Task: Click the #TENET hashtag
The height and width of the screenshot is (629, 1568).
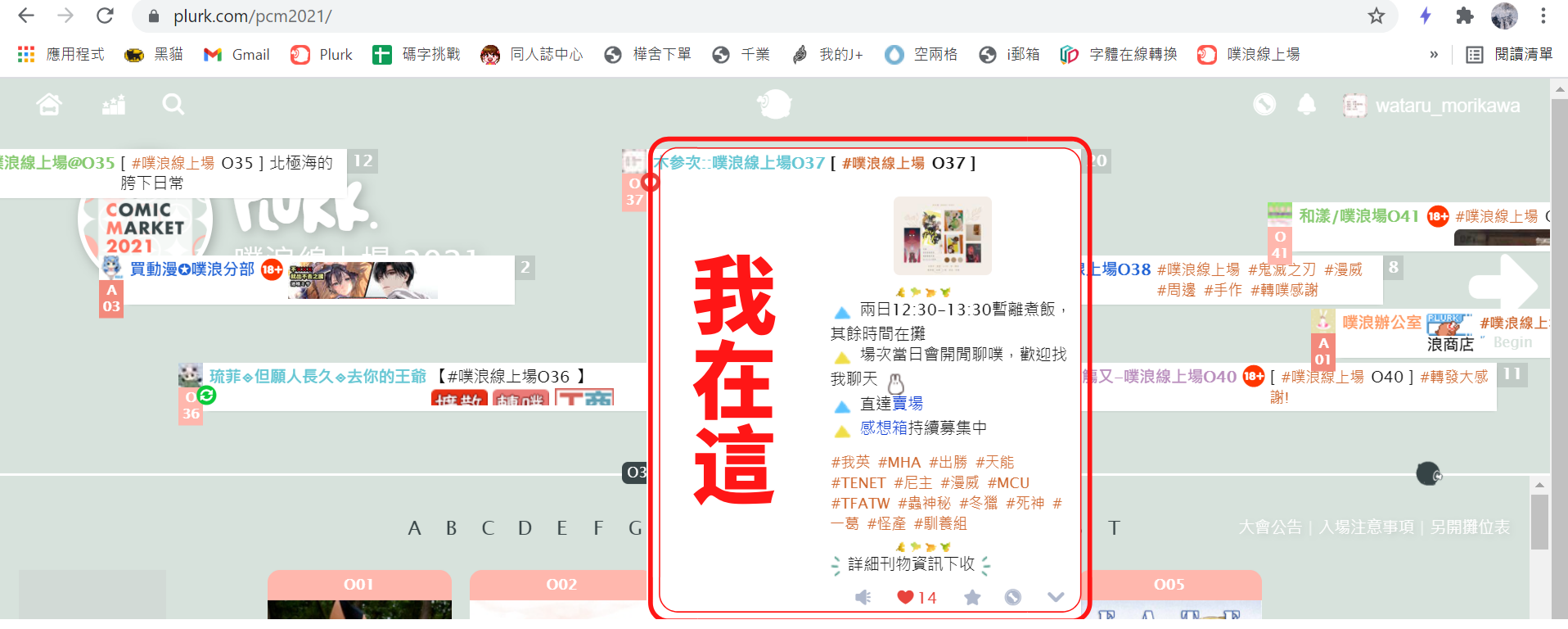Action: pyautogui.click(x=858, y=483)
